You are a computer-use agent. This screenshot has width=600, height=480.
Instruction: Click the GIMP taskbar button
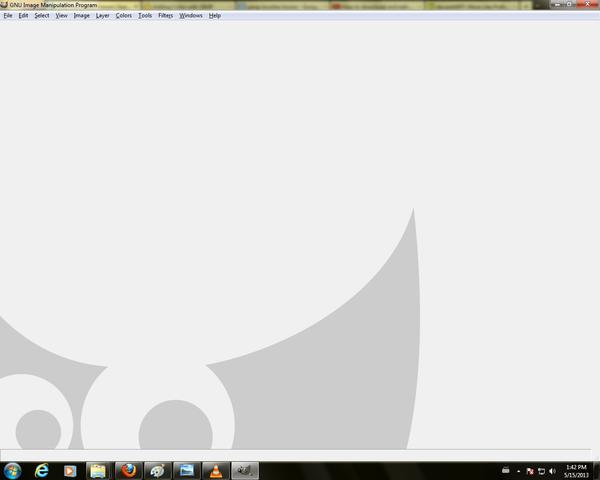(245, 471)
